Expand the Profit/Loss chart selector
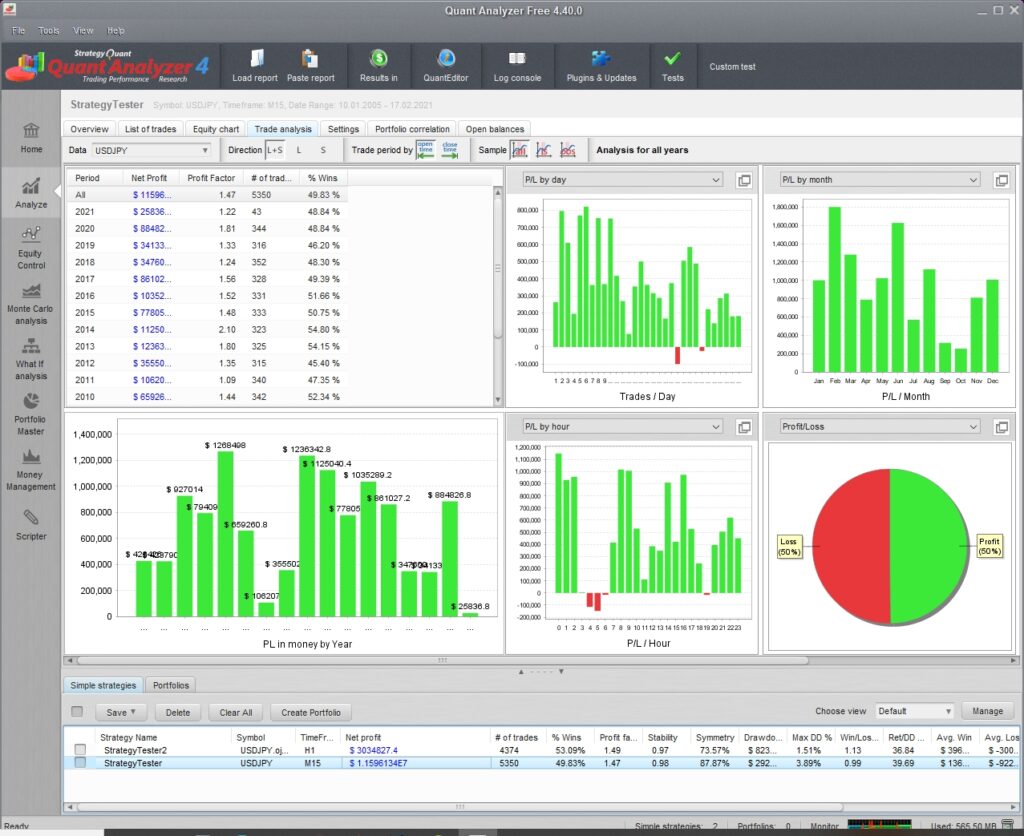 880,426
